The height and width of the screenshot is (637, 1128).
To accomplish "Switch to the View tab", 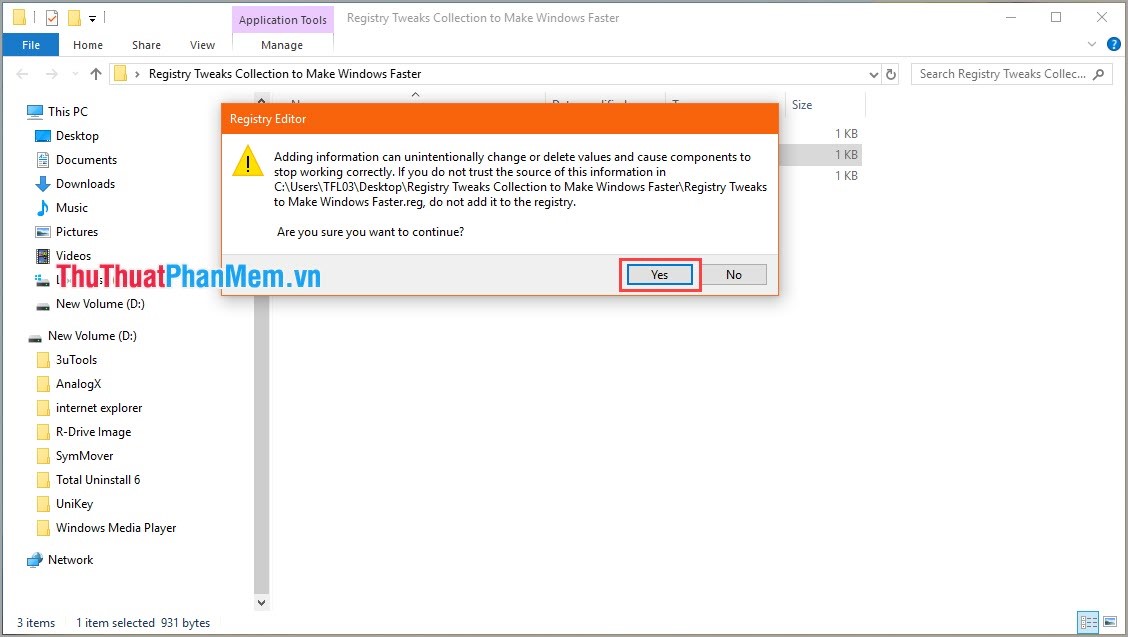I will [202, 44].
